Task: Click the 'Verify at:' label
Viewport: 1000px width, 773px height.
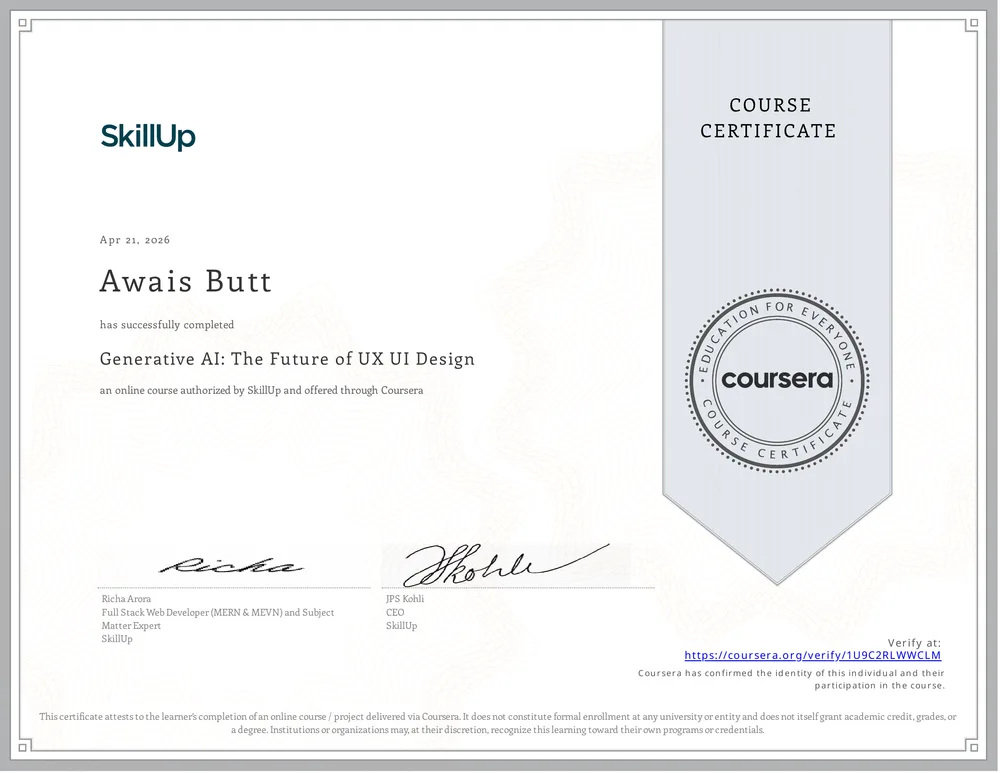Action: pyautogui.click(x=914, y=643)
